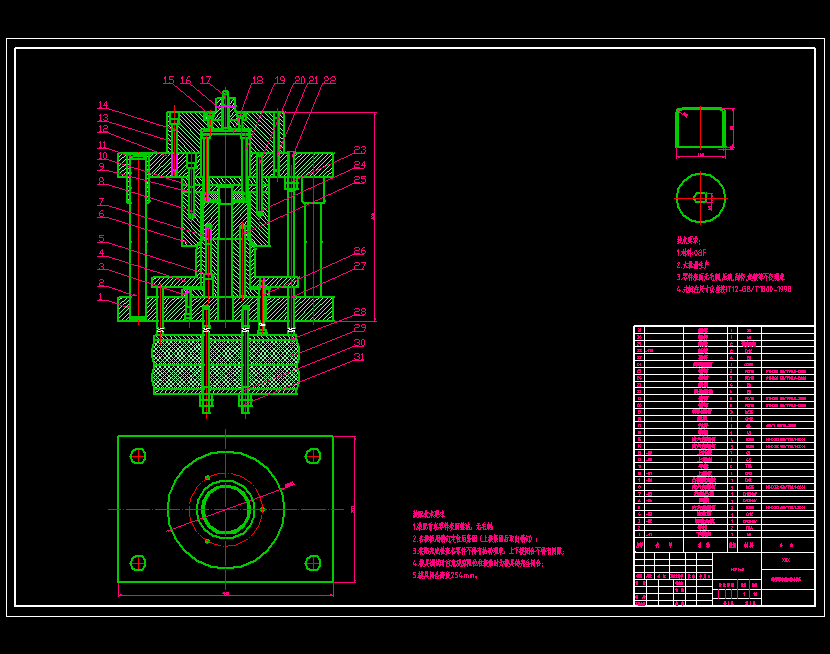Image resolution: width=830 pixels, height=654 pixels.
Task: Select the square cup part side view
Action: click(x=700, y=128)
